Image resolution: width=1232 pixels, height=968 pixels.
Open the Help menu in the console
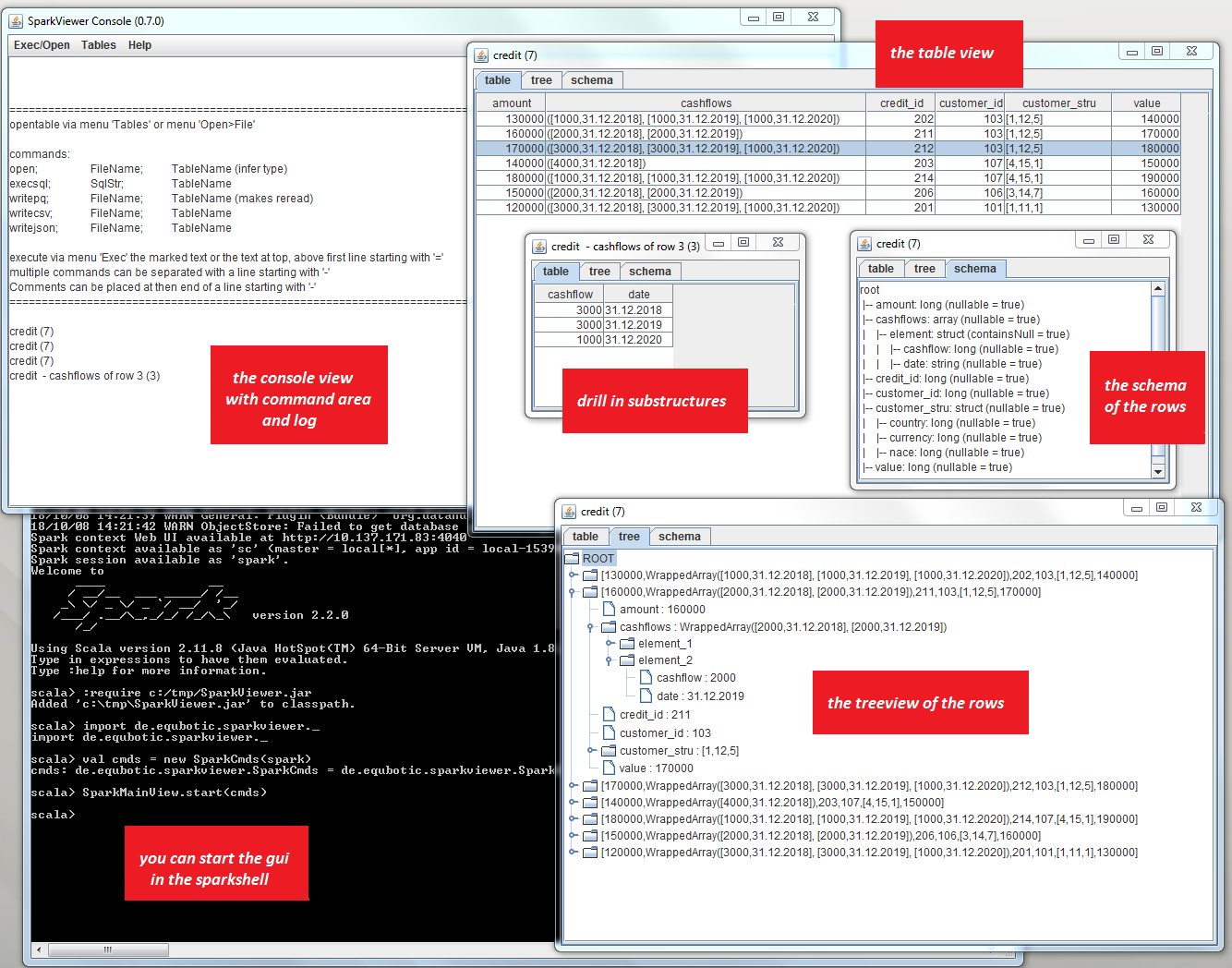139,45
